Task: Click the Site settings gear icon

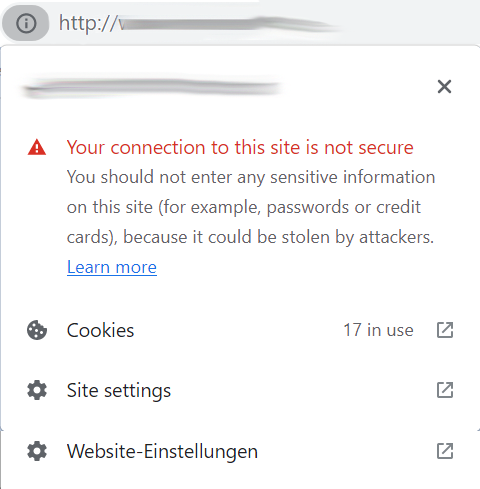Action: (37, 390)
